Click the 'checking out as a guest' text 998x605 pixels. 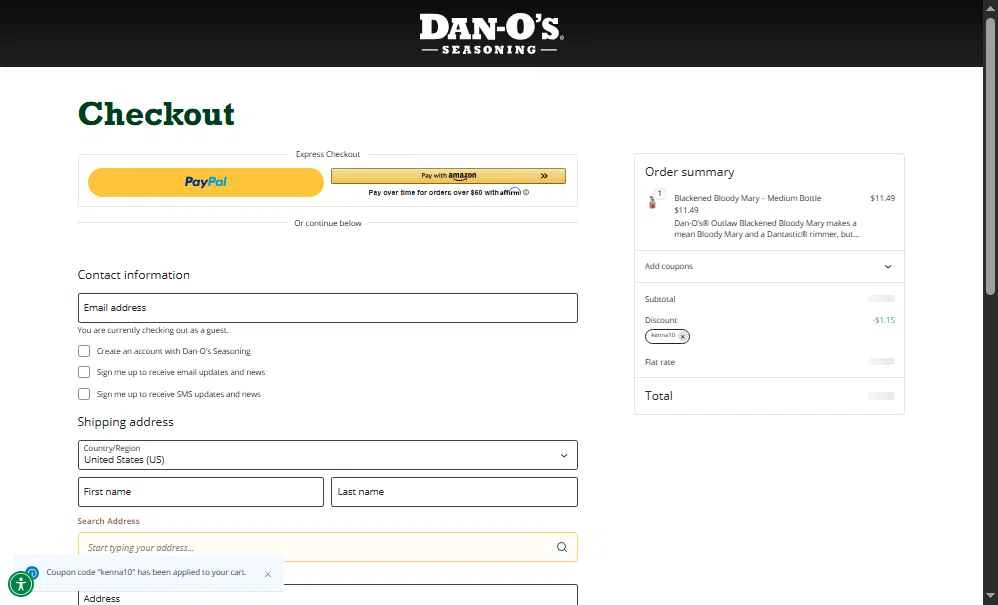pos(153,330)
